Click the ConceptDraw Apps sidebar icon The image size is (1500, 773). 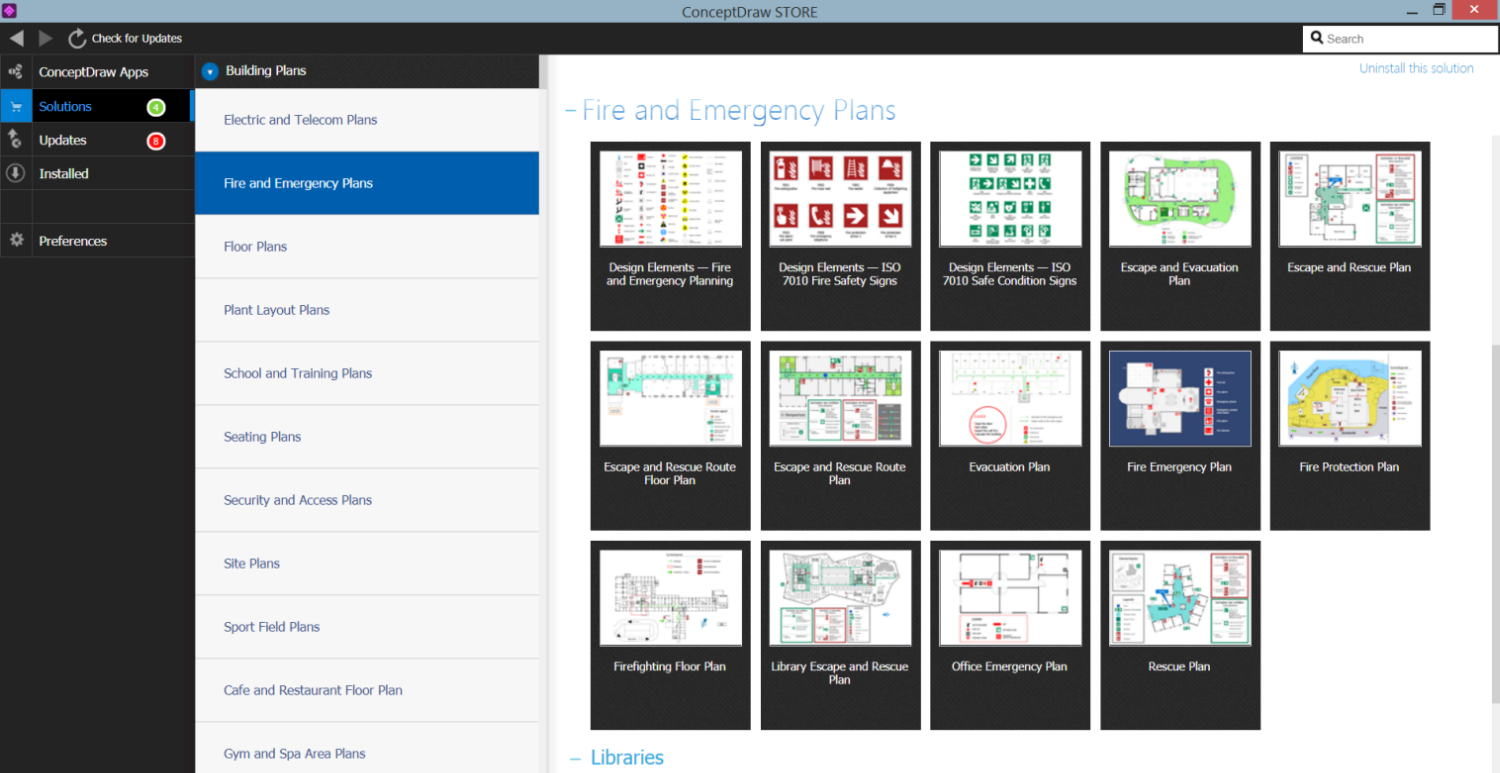click(x=15, y=72)
